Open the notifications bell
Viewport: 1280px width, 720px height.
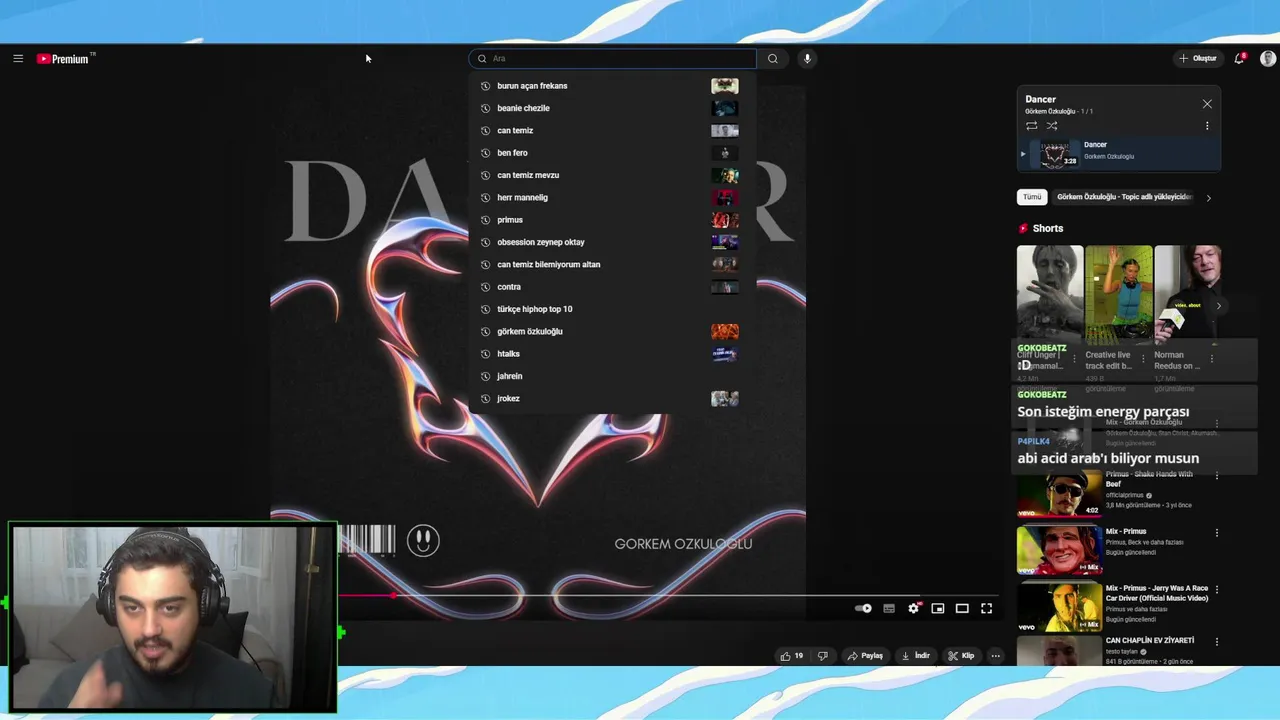pyautogui.click(x=1239, y=59)
